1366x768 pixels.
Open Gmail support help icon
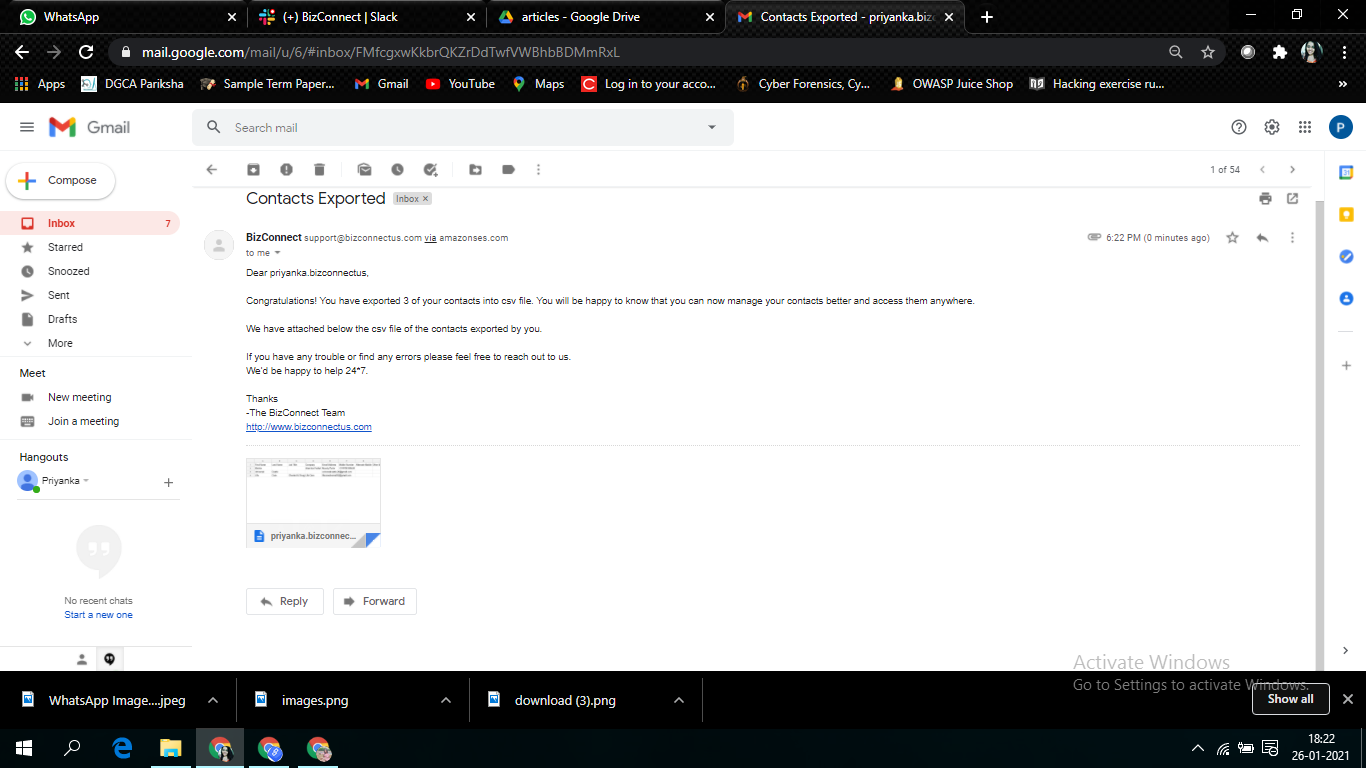pos(1239,127)
